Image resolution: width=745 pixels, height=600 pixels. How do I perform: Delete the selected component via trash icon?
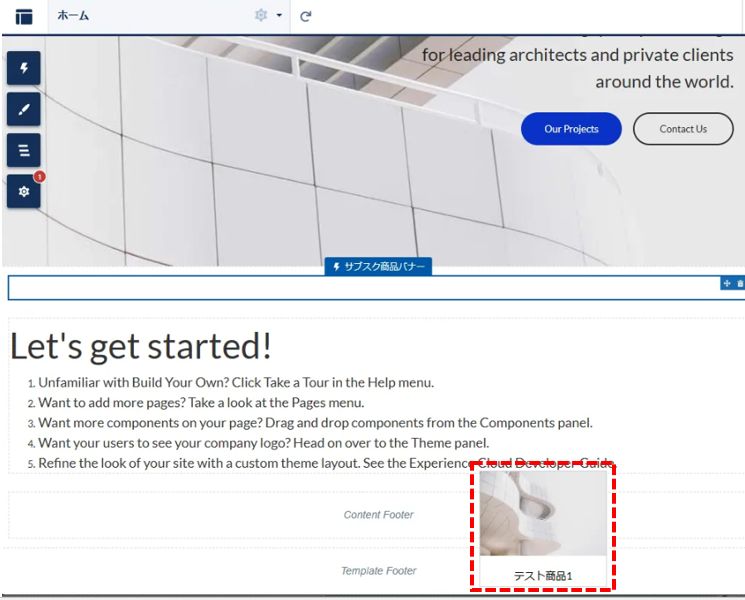740,284
